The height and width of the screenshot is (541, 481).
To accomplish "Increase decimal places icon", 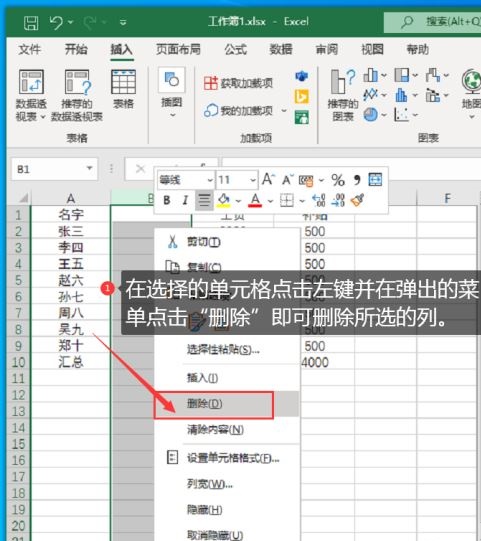I will (x=318, y=200).
